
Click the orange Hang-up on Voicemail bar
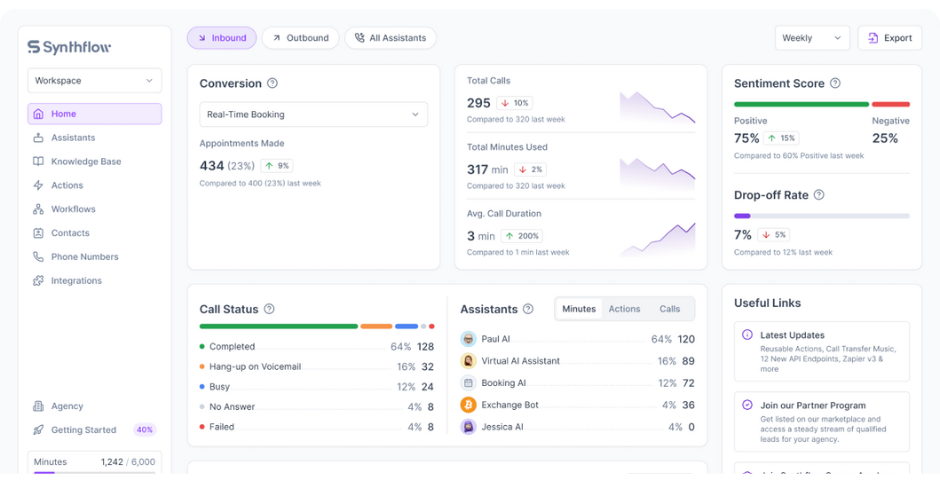coord(376,327)
